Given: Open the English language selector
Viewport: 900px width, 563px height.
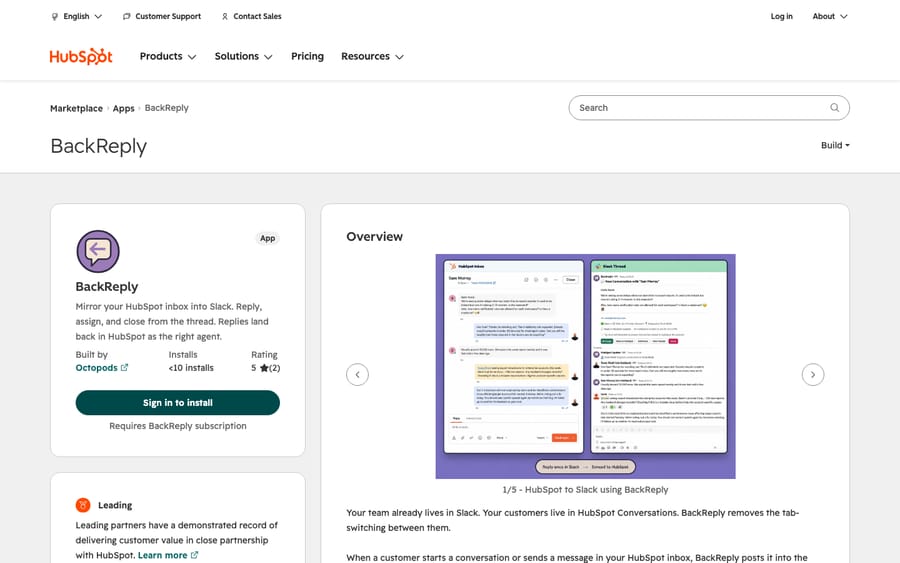Looking at the screenshot, I should click(77, 16).
